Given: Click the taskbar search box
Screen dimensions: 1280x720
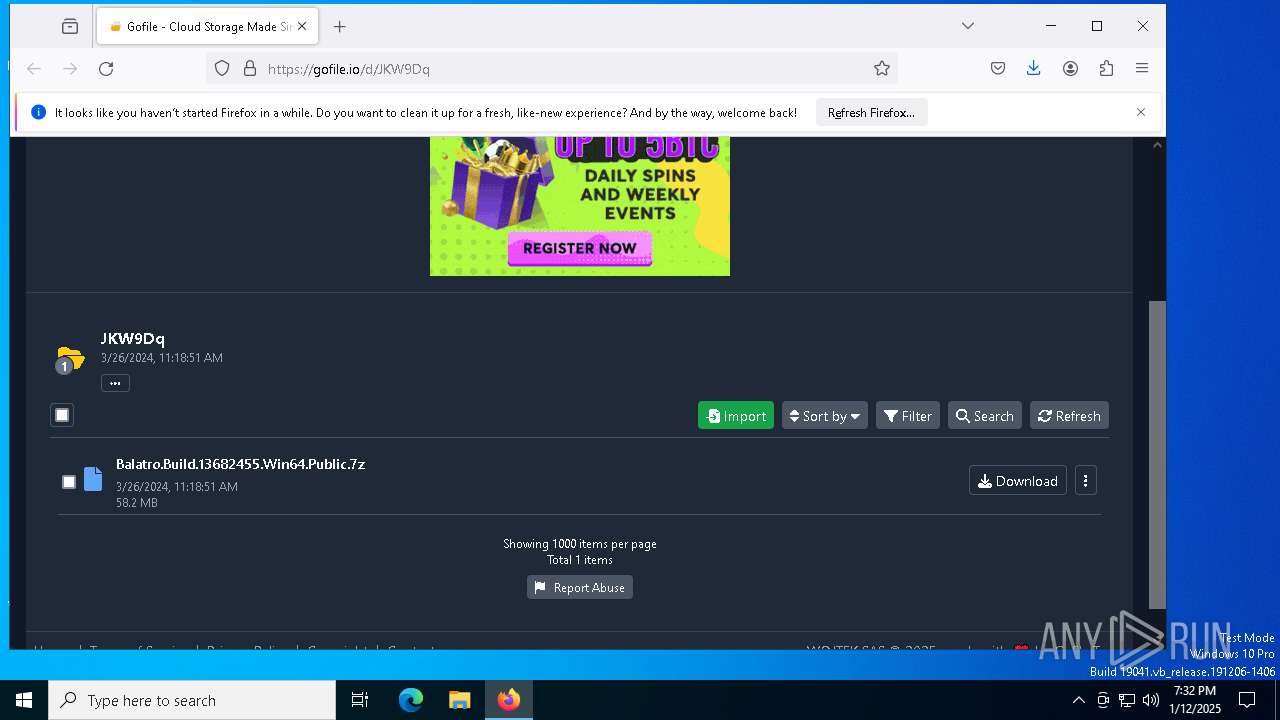Looking at the screenshot, I should (192, 700).
